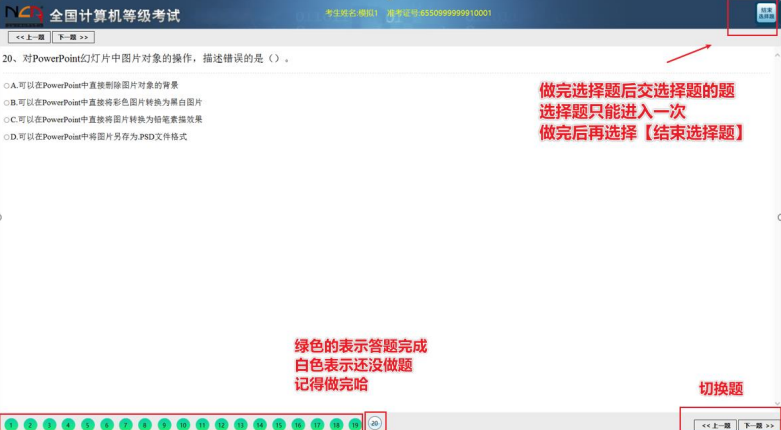Click 全国计算机等级考试 title text
781x430 pixels.
[x=115, y=15]
